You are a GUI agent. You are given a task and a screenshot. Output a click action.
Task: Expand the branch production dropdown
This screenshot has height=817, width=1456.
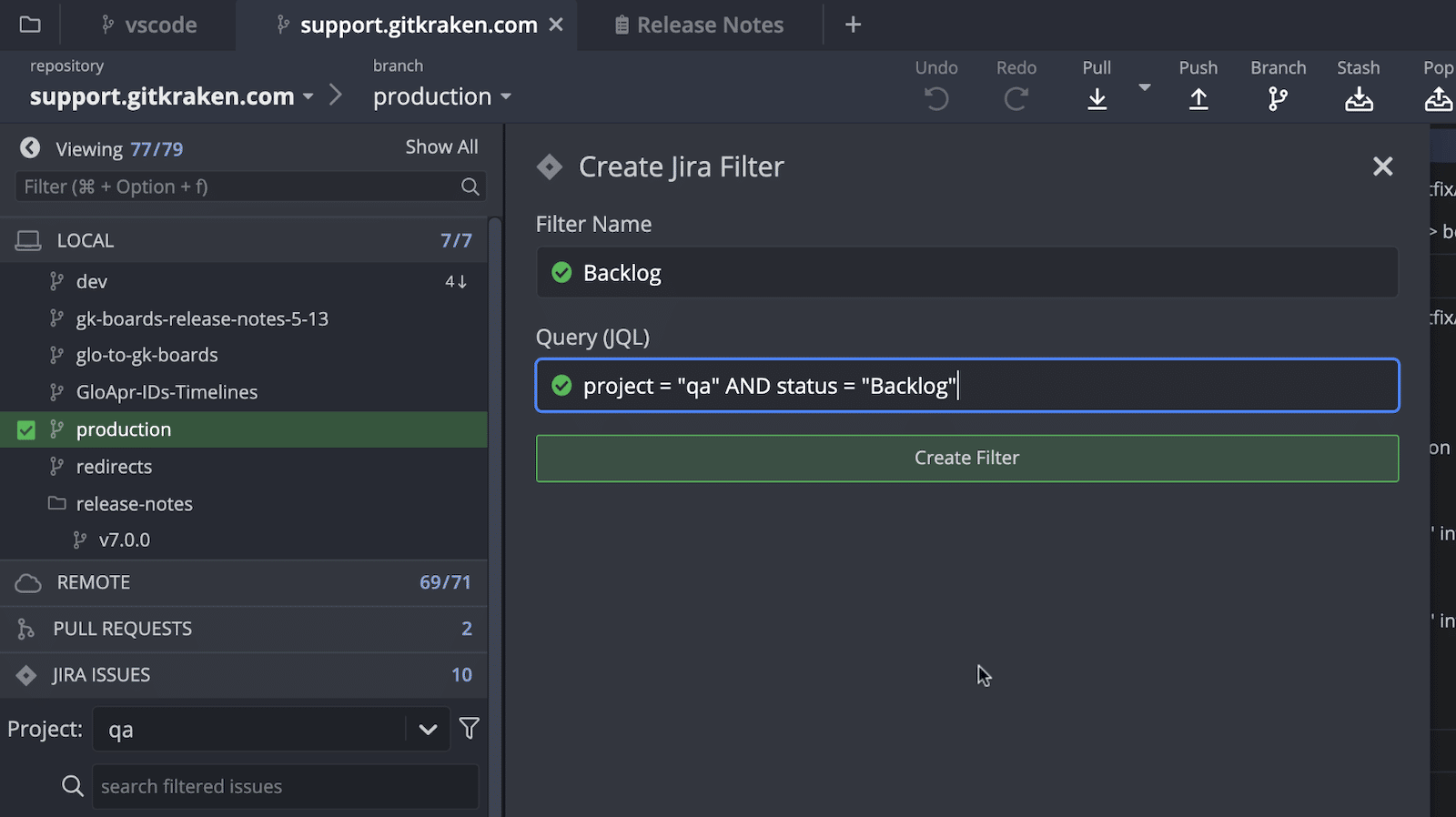(x=506, y=96)
